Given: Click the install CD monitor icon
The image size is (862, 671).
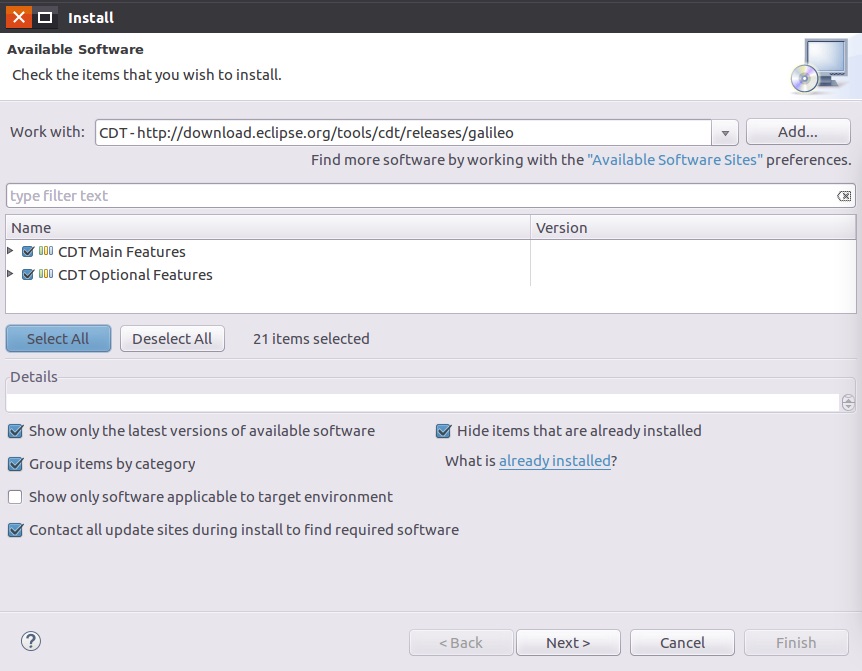Looking at the screenshot, I should click(818, 66).
